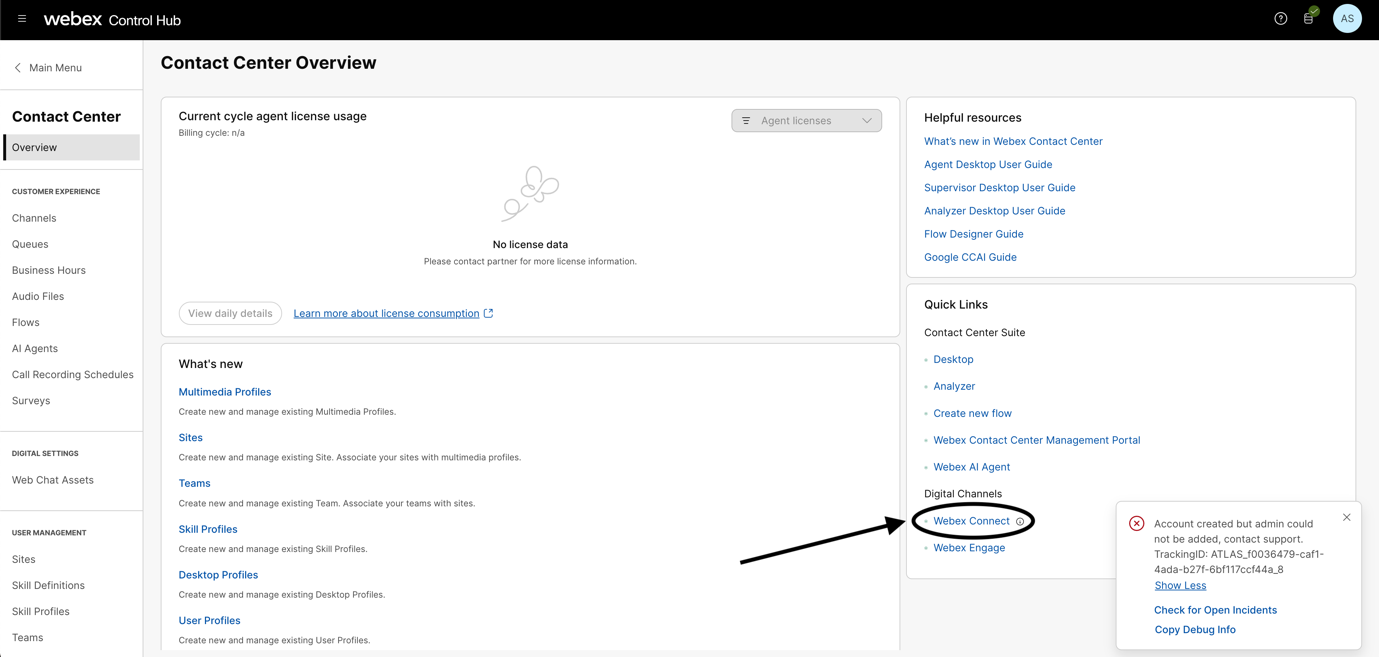
Task: Click the TrackingID text in notification
Action: pos(1239,562)
